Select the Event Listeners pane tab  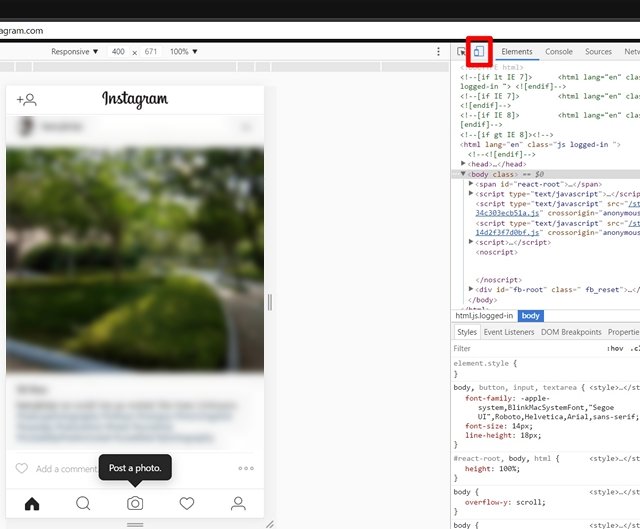(509, 332)
